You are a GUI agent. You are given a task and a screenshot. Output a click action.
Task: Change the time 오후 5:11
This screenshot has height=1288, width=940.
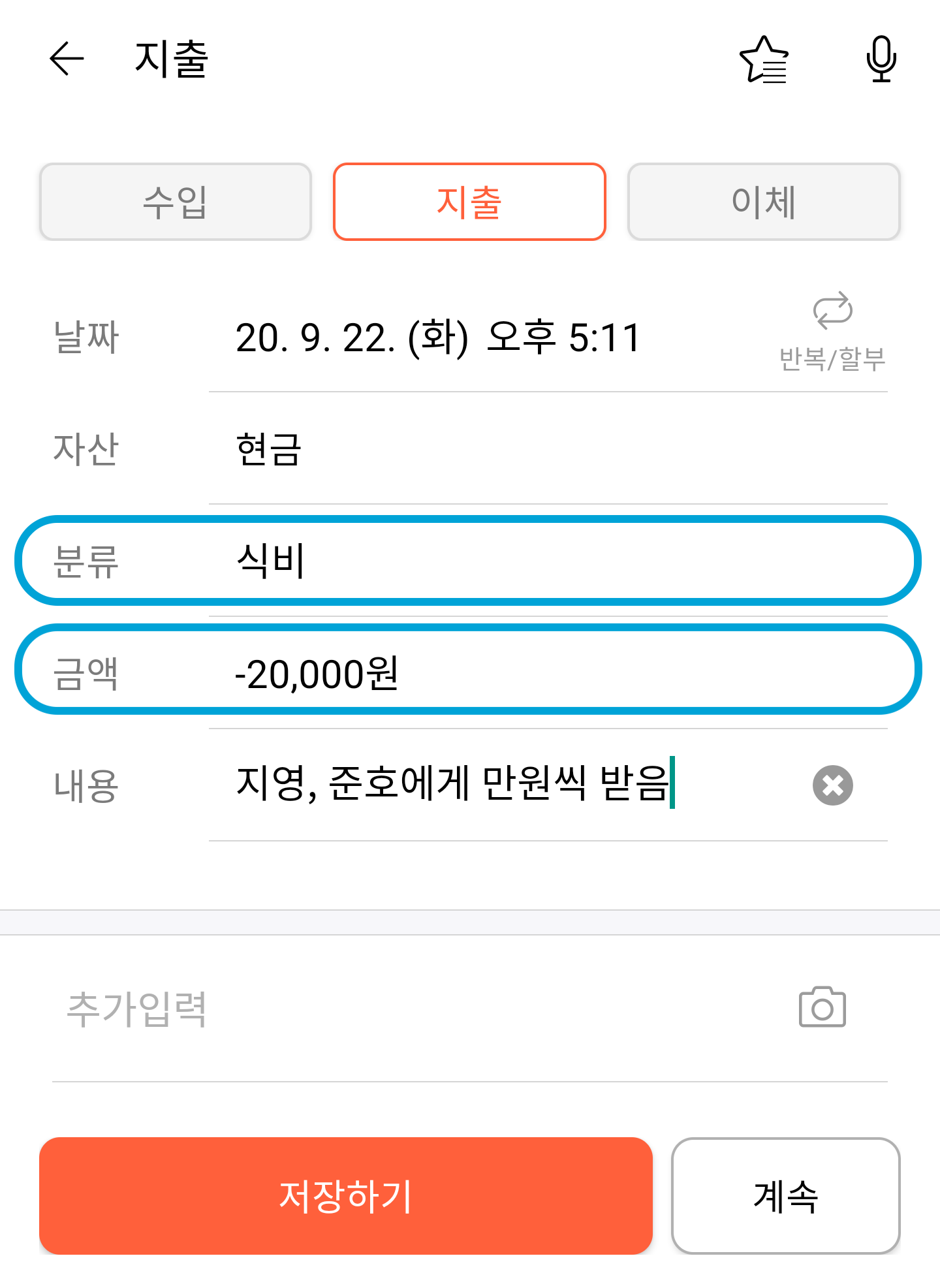(564, 338)
